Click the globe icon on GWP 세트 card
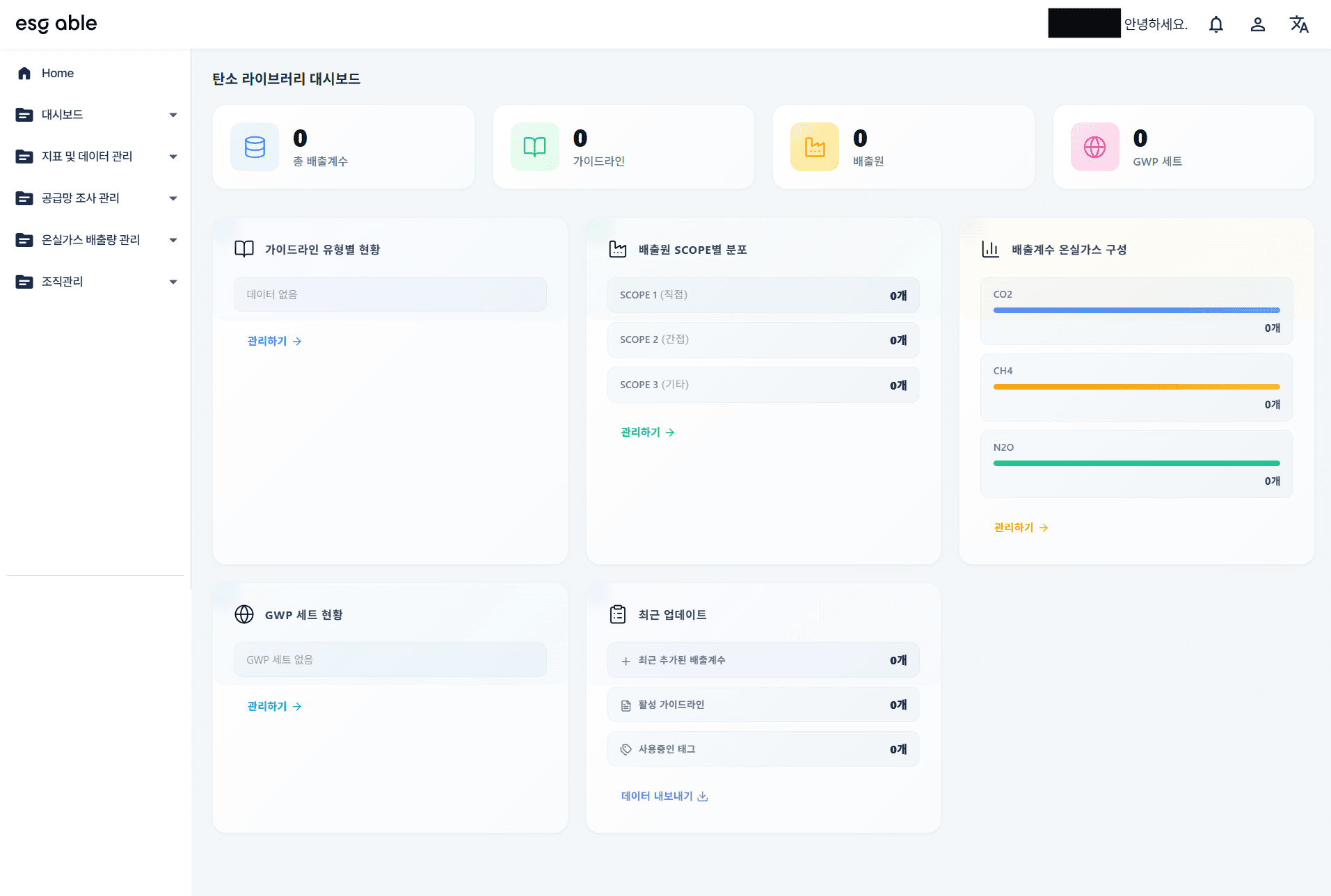This screenshot has height=896, width=1331. pos(1094,147)
